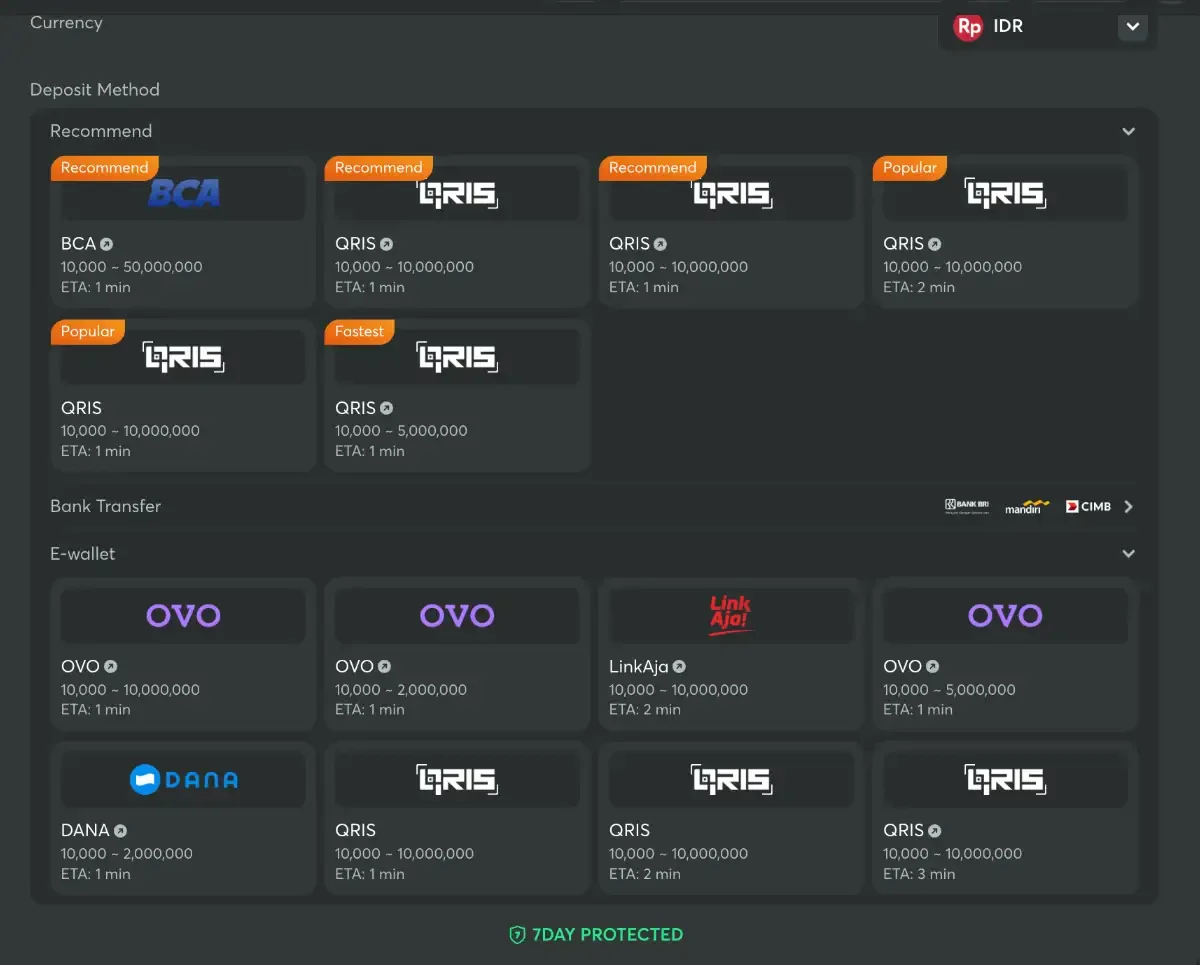Click the Fastest badge label

point(359,332)
